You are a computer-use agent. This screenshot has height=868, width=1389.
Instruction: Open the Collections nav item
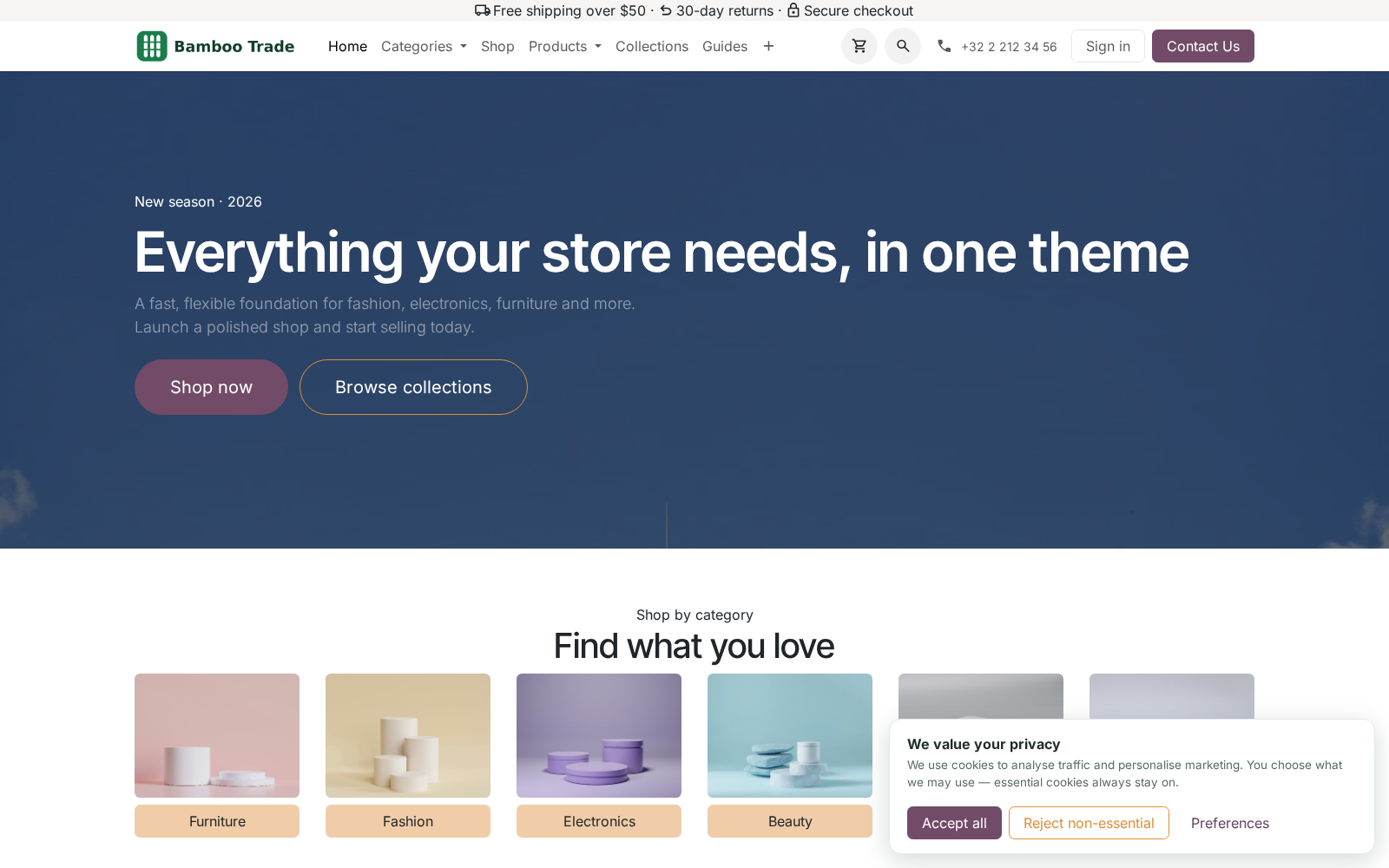(x=652, y=46)
